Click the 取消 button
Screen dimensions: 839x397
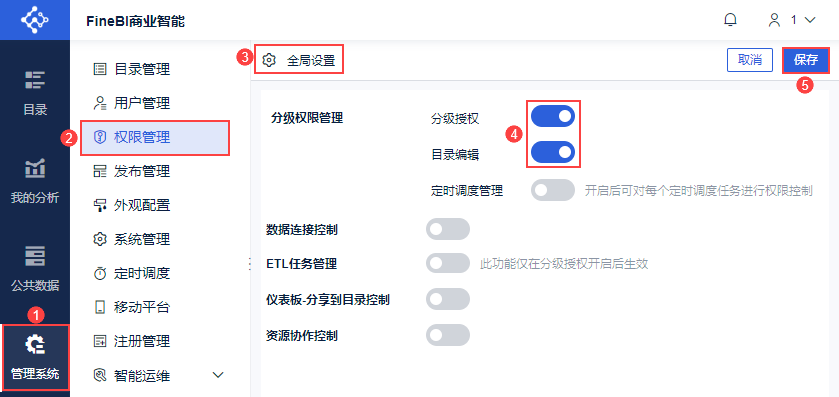click(x=750, y=60)
